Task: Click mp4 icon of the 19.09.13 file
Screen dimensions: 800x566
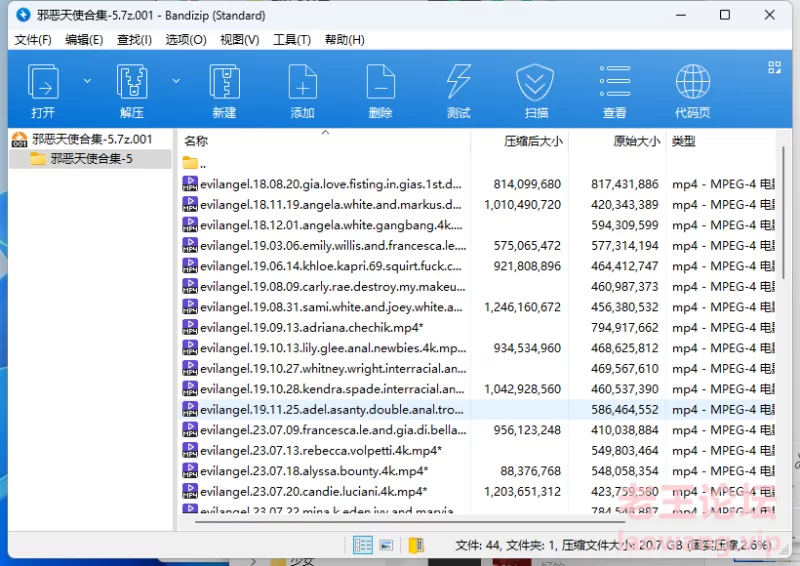Action: [x=190, y=327]
